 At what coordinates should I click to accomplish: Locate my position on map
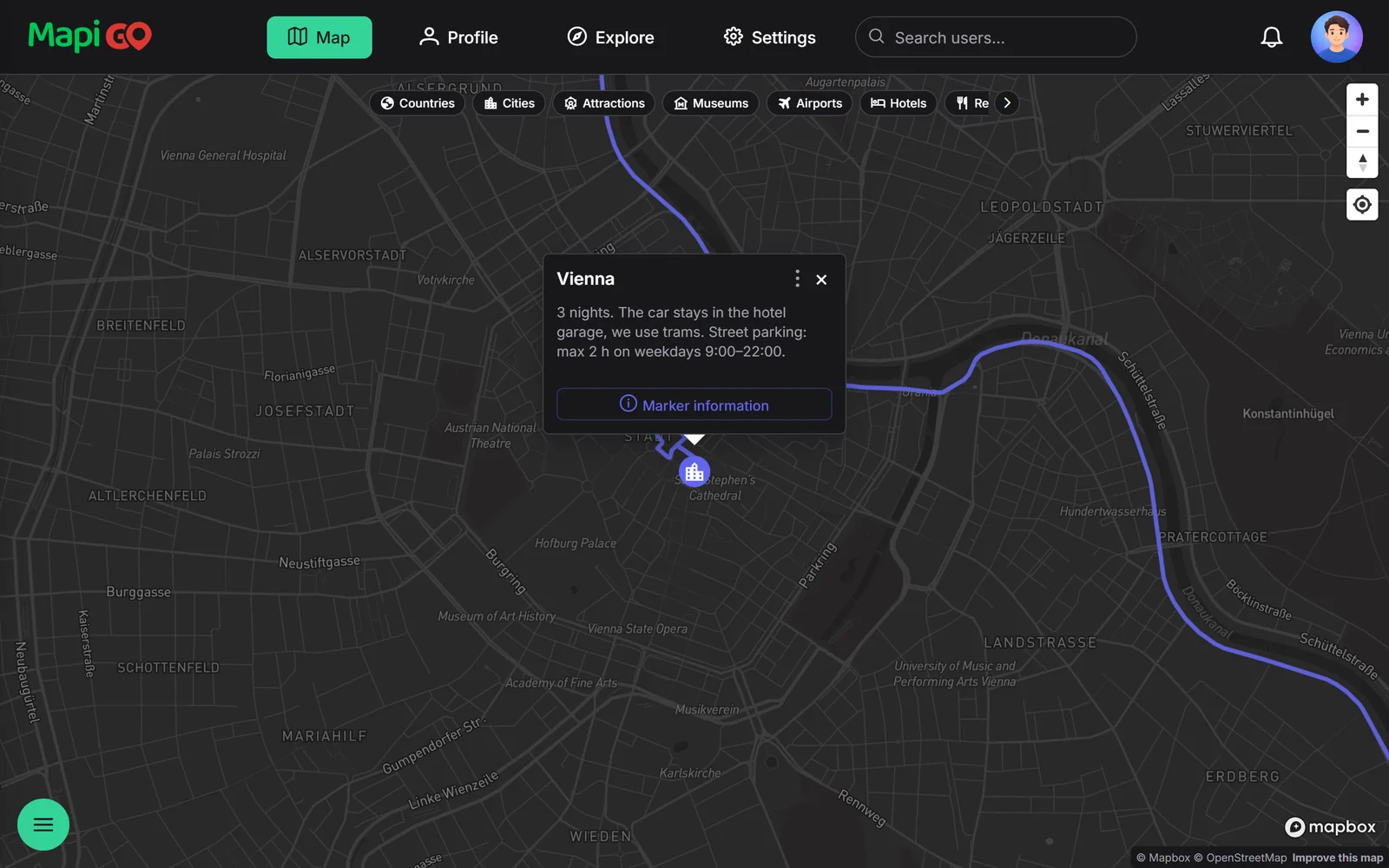tap(1362, 205)
